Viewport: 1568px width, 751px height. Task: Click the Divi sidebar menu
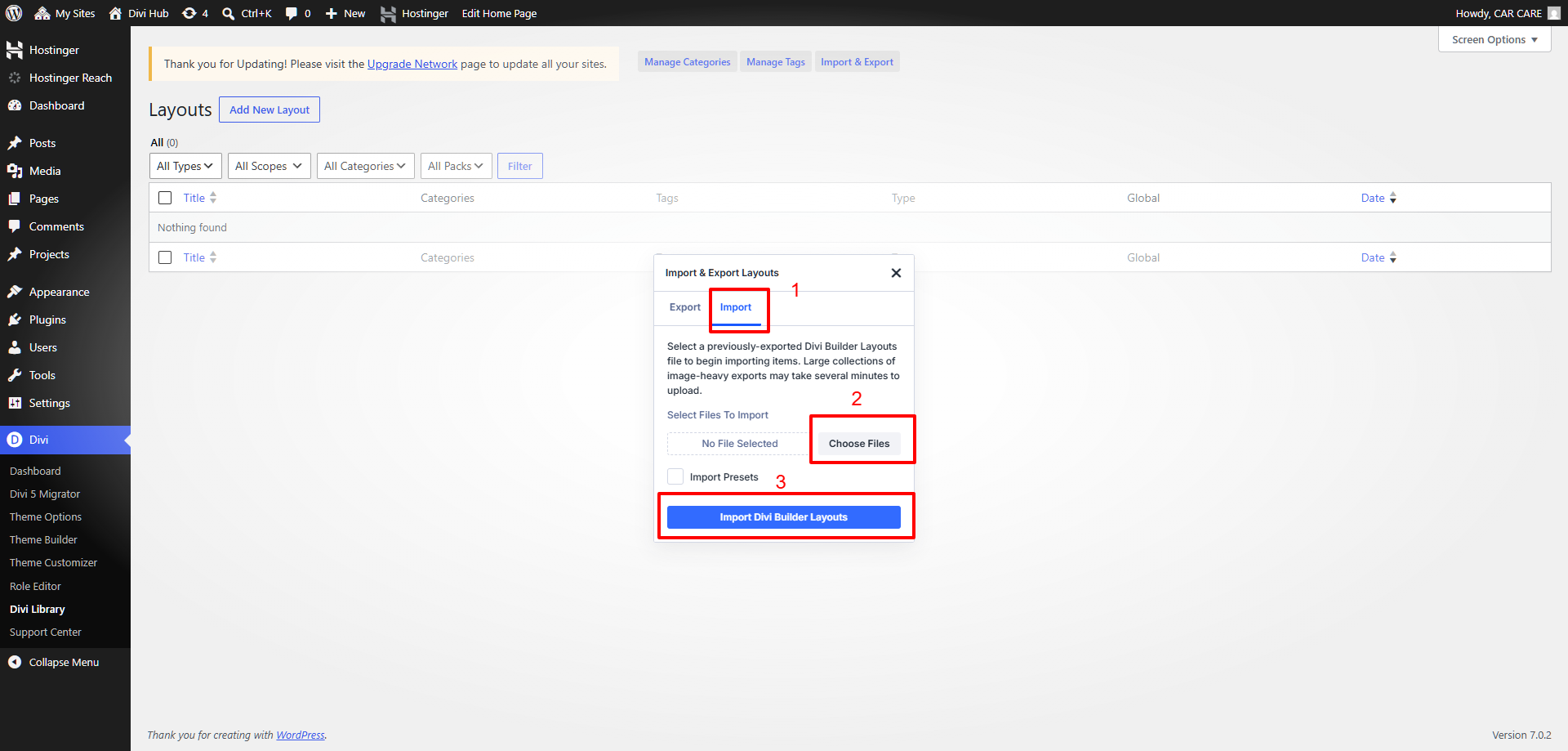click(x=65, y=440)
